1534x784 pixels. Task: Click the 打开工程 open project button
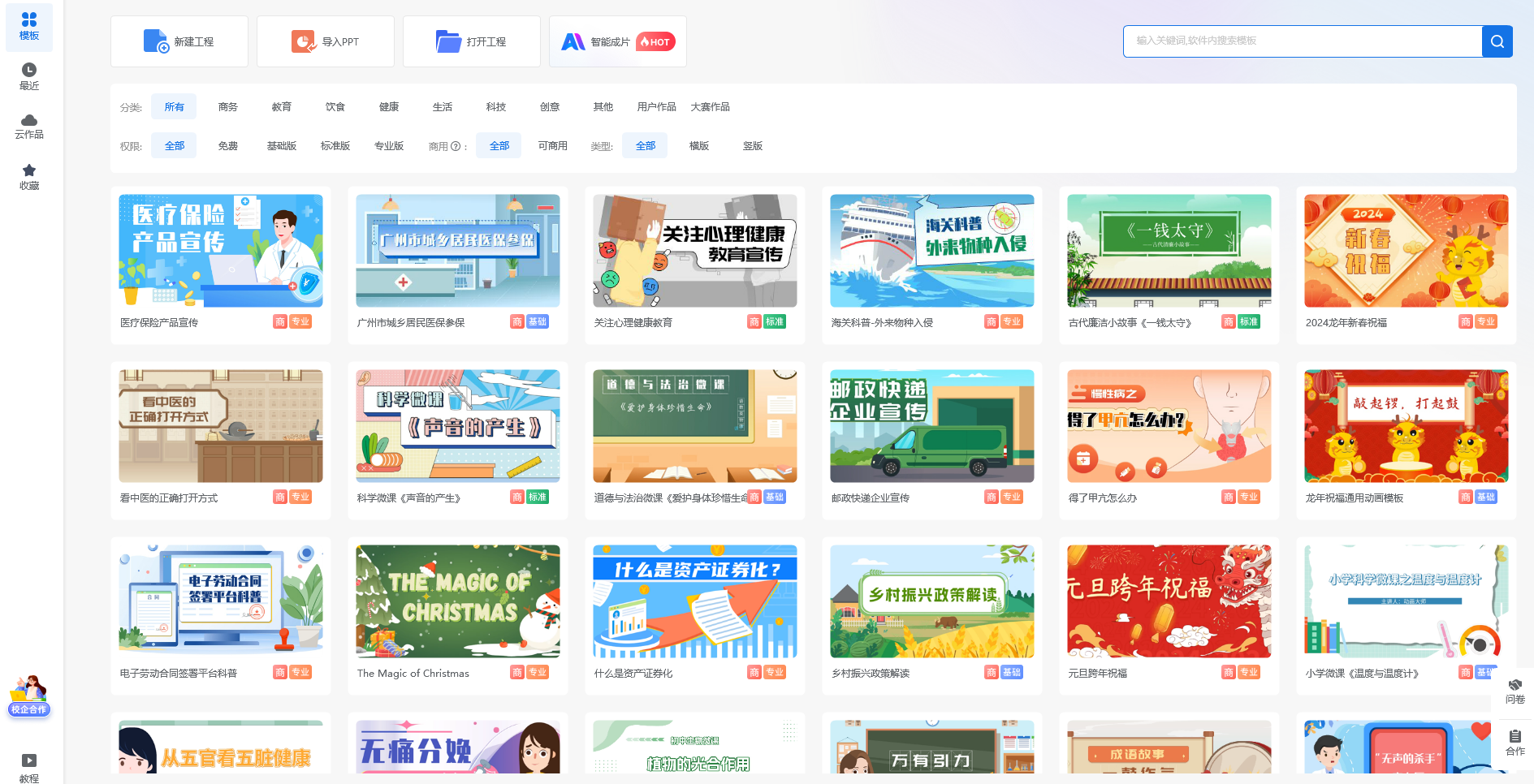pyautogui.click(x=472, y=41)
